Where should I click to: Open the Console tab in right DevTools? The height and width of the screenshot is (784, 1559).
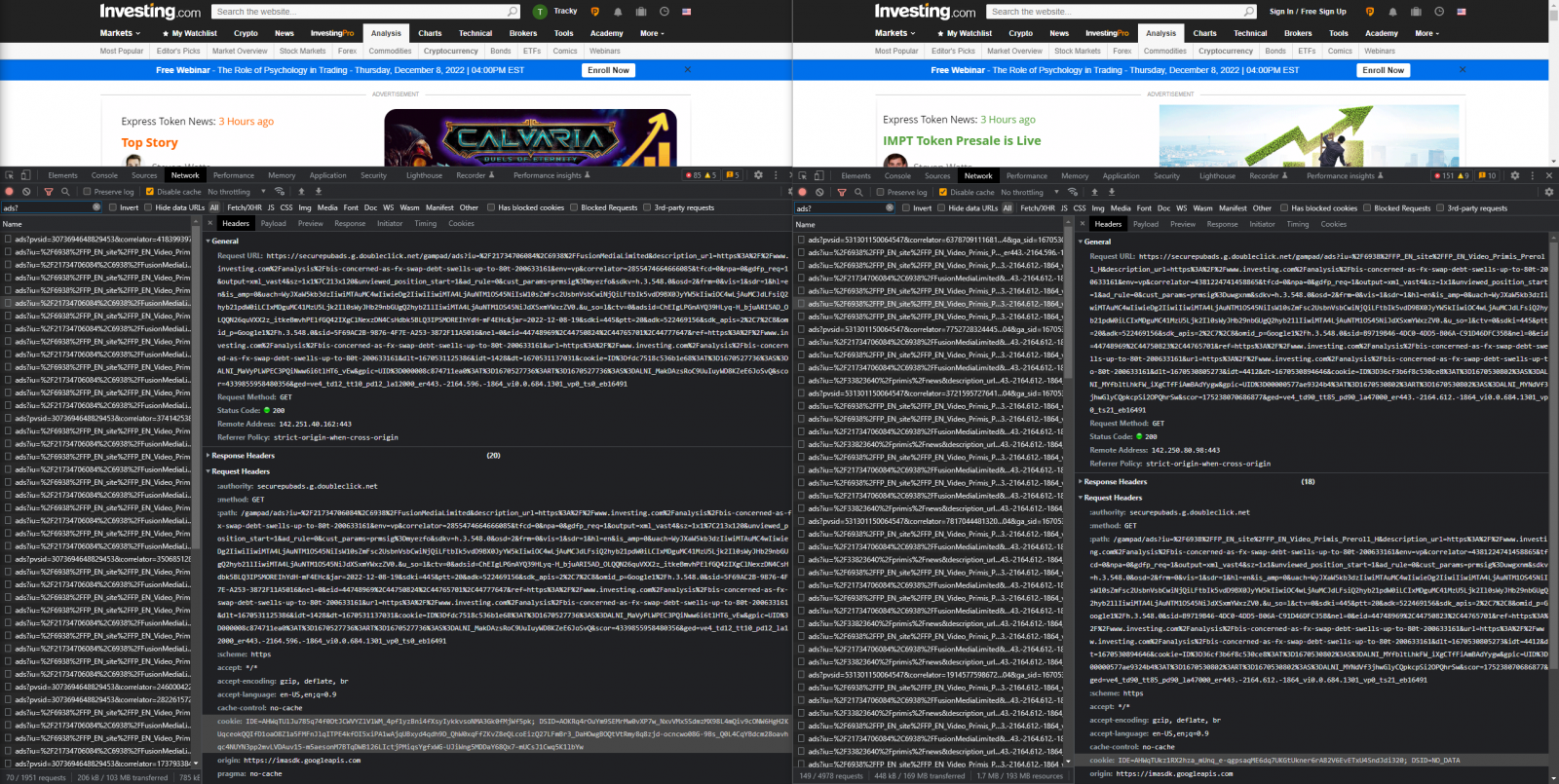click(897, 175)
